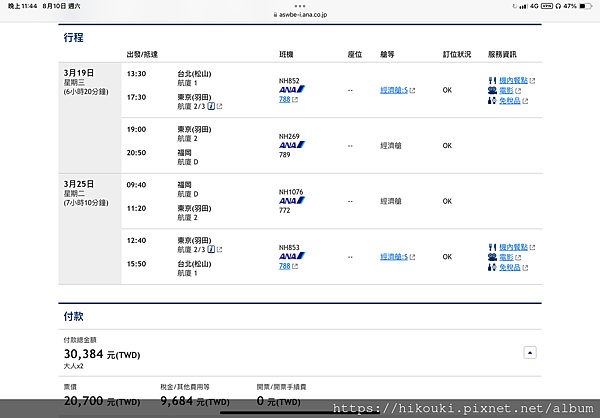Click total amount 30,384 元(TWD)
The image size is (600, 418).
[x=102, y=354]
